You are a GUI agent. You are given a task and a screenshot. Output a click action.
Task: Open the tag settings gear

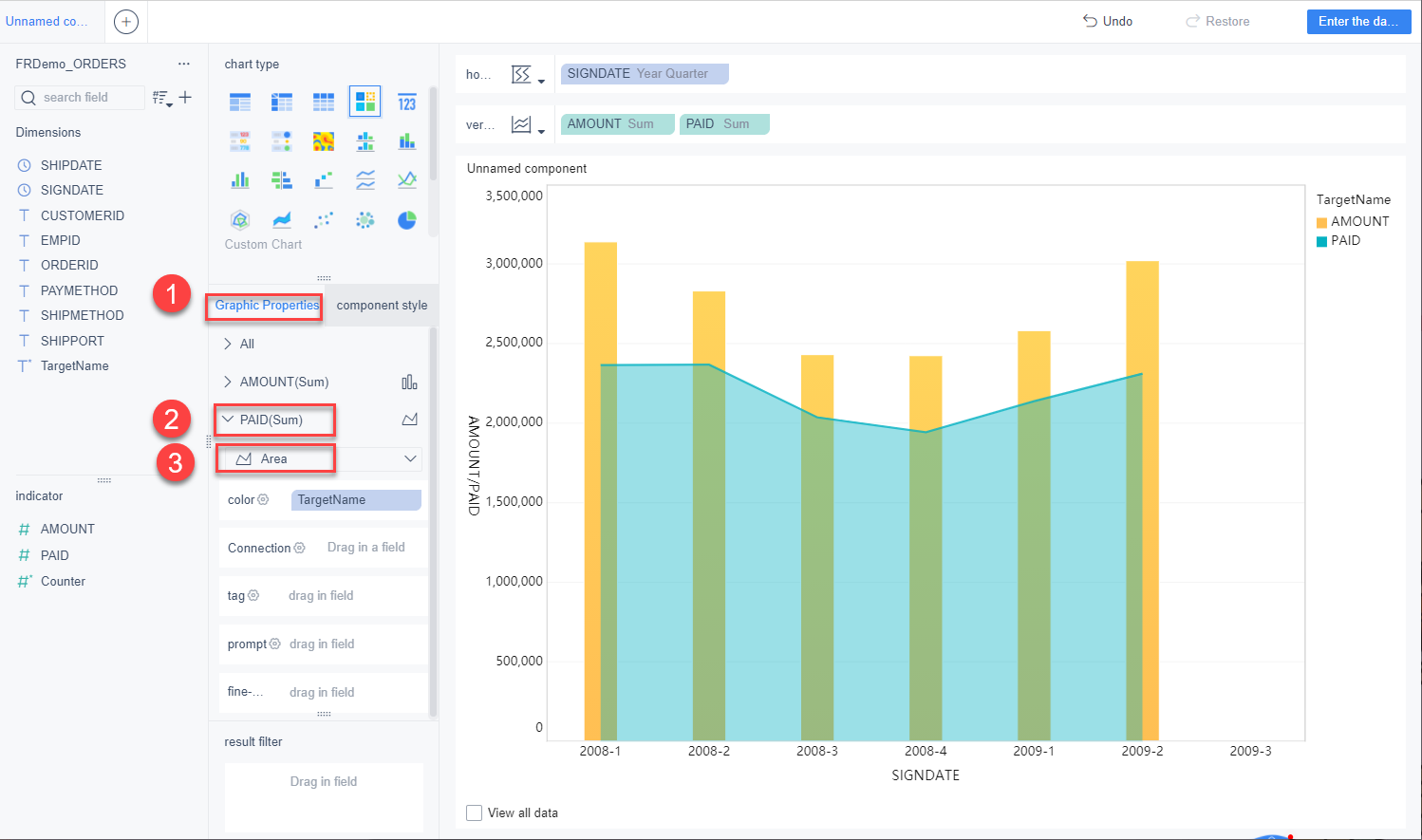pos(253,595)
